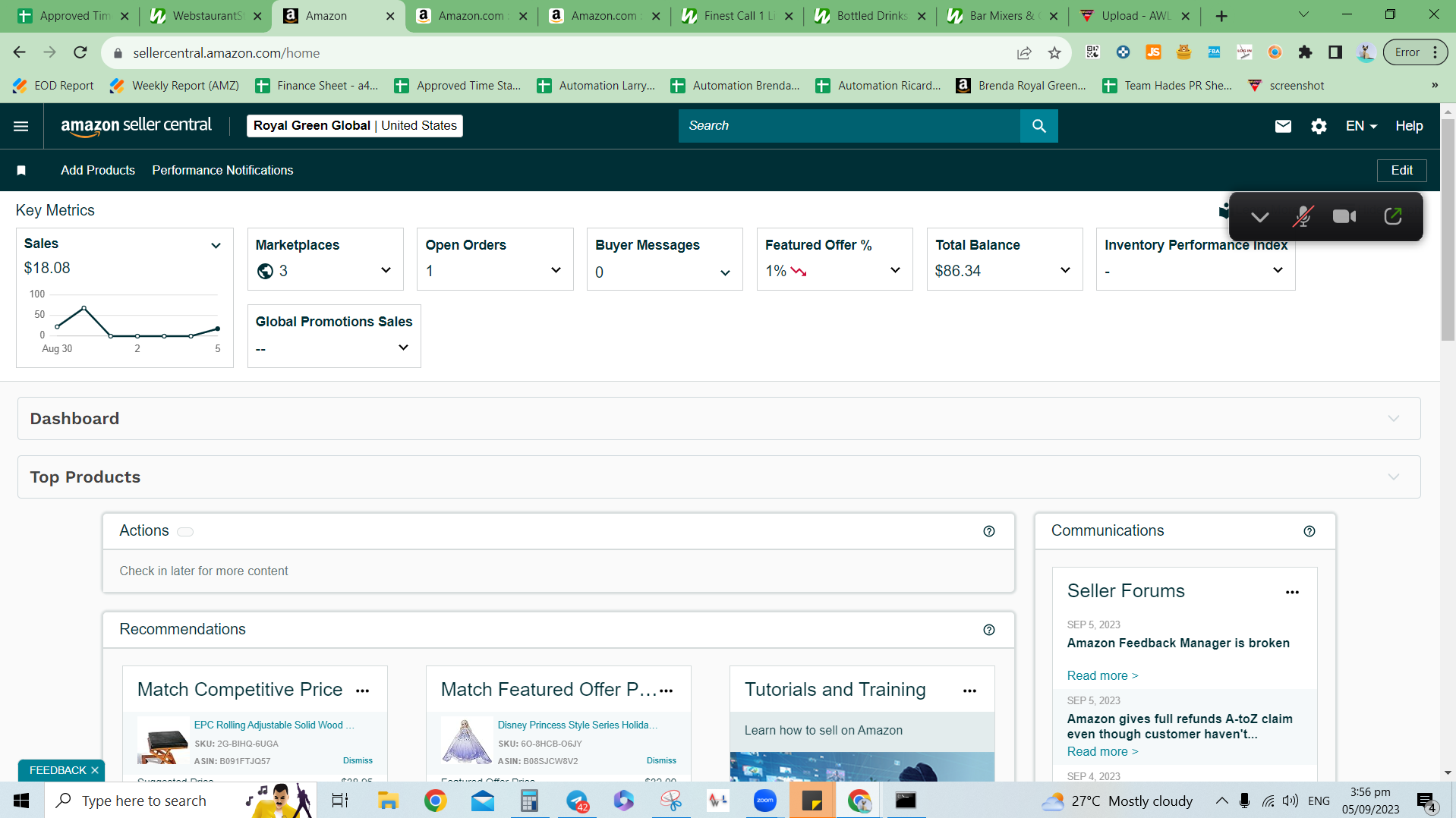Read more about Feedback Manager broken
The height and width of the screenshot is (818, 1456).
click(1102, 675)
